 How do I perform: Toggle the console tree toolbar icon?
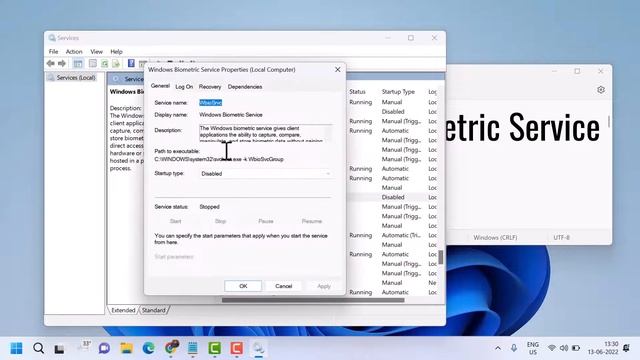78,63
